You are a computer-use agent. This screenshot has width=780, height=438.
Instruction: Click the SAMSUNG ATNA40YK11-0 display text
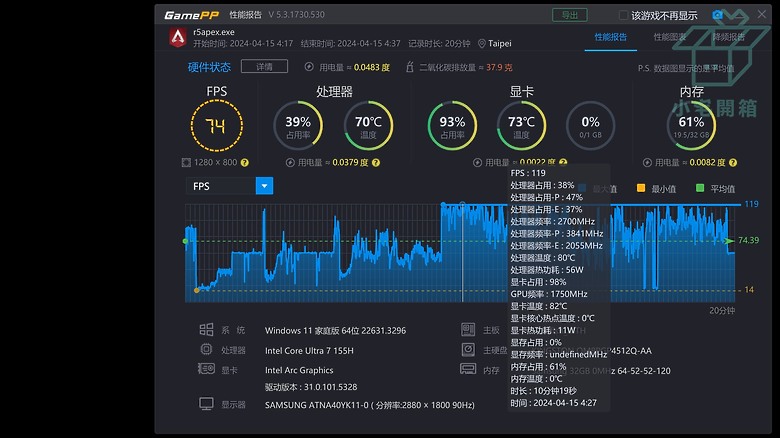tap(370, 405)
